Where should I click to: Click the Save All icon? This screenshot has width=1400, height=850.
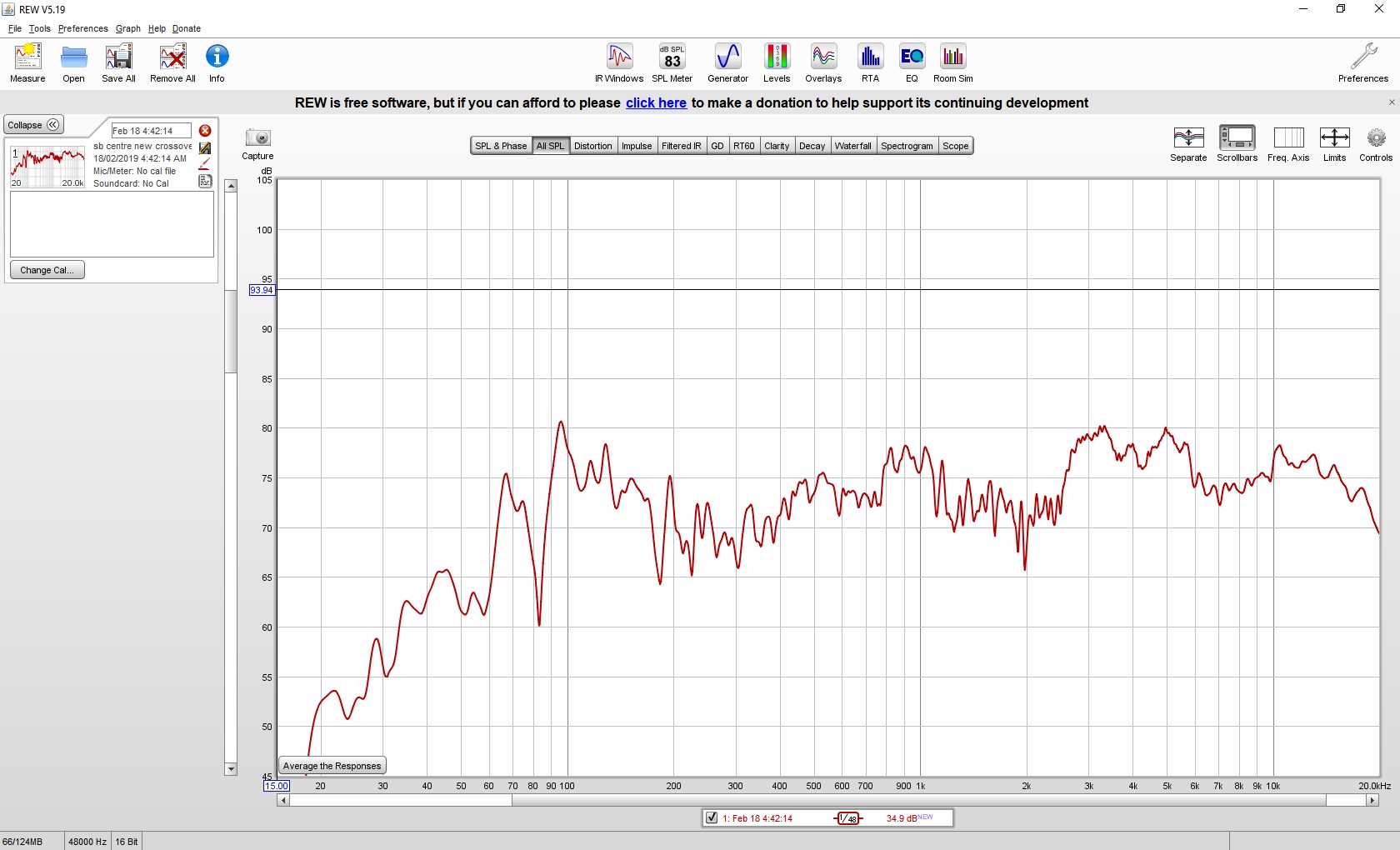tap(118, 63)
